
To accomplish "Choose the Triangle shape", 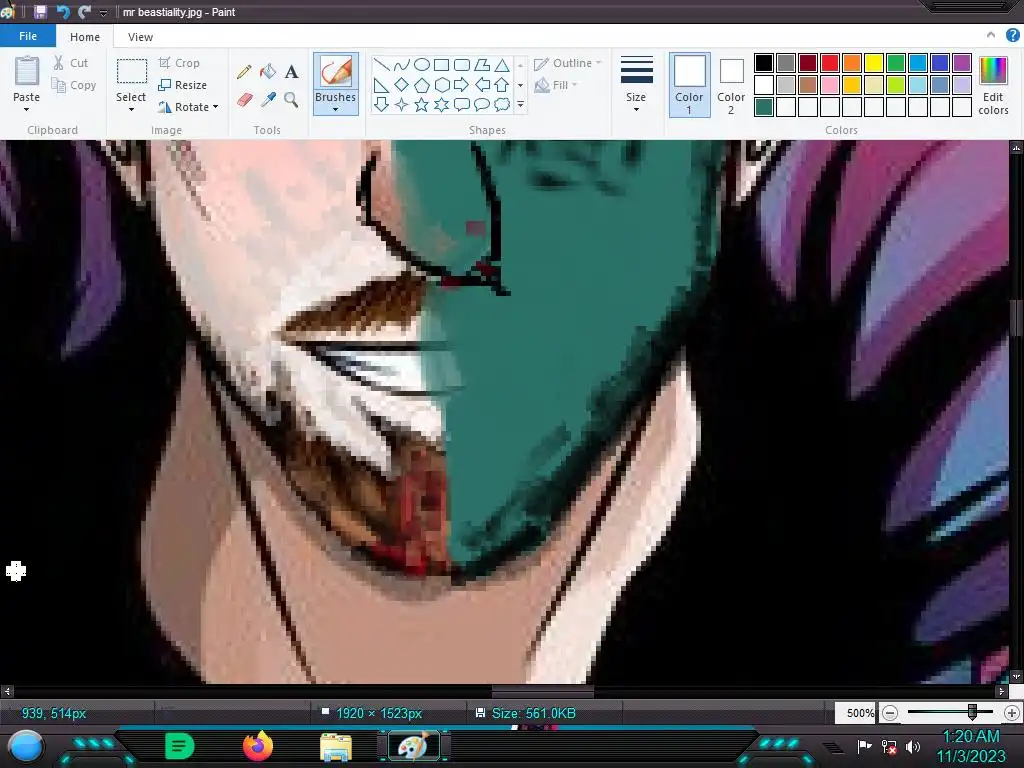I will (x=502, y=65).
